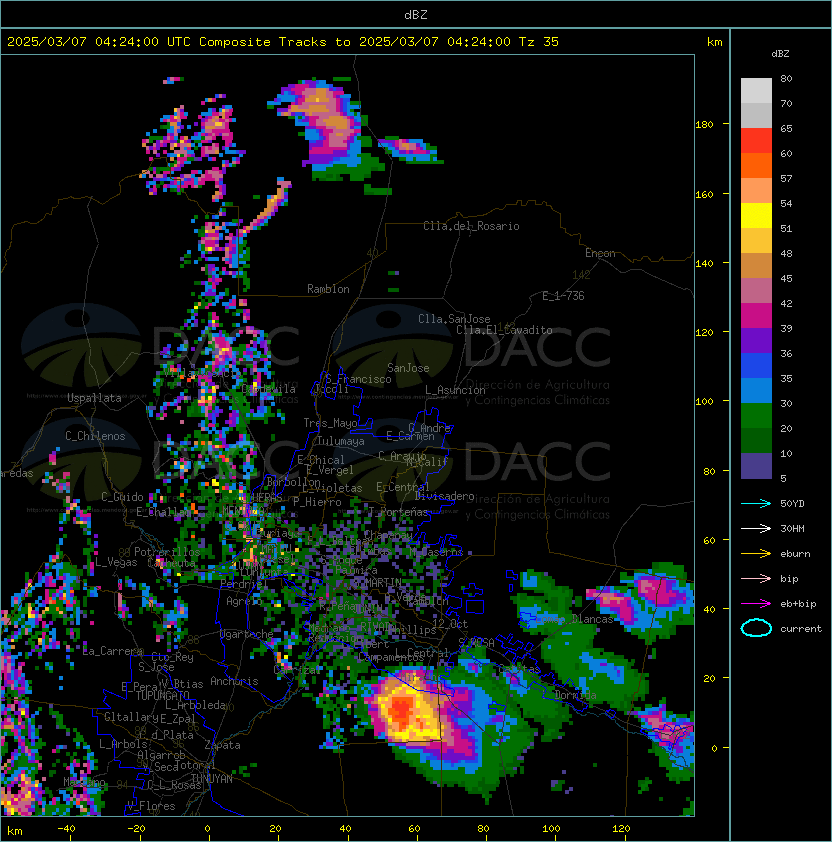The width and height of the screenshot is (832, 842).
Task: Click the white 30HM arrow in legend
Action: [x=756, y=529]
